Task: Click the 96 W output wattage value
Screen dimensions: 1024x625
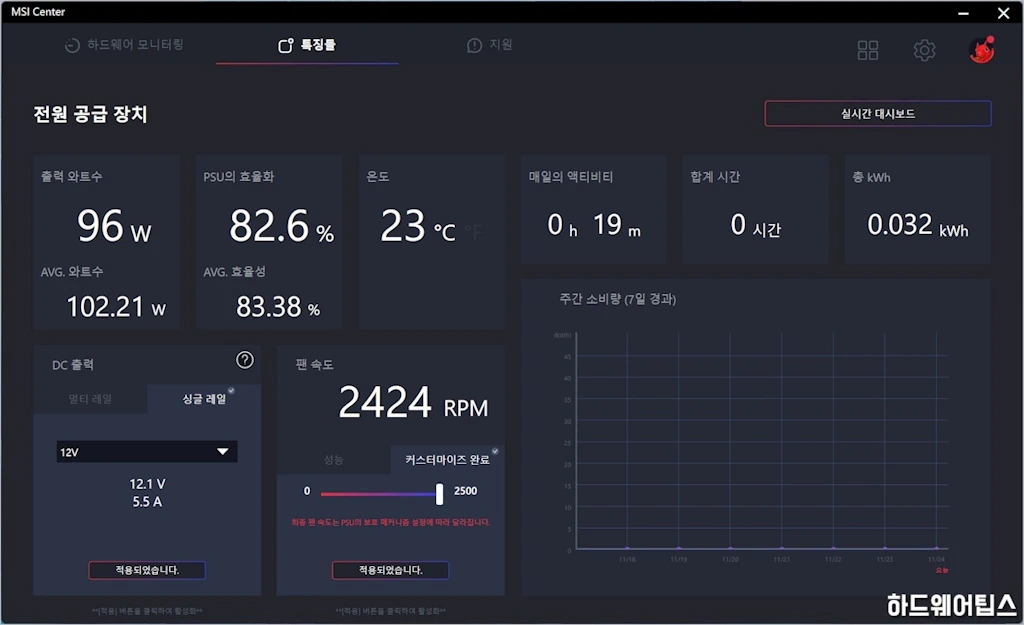Action: point(114,227)
